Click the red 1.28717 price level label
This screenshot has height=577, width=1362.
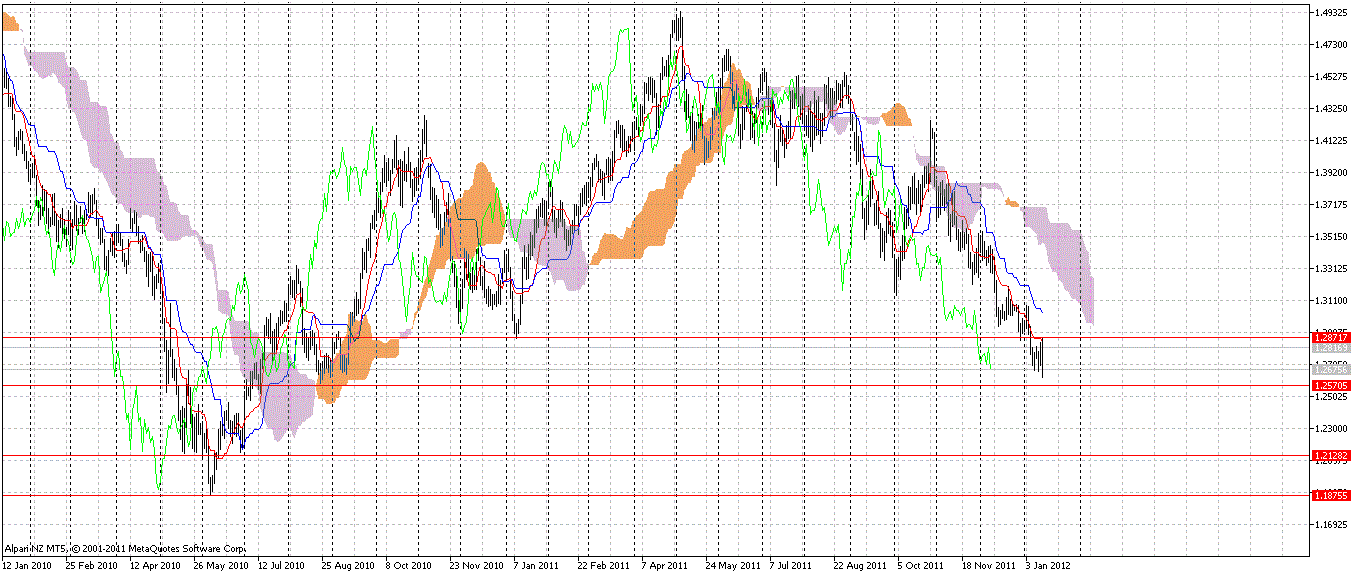point(1331,338)
